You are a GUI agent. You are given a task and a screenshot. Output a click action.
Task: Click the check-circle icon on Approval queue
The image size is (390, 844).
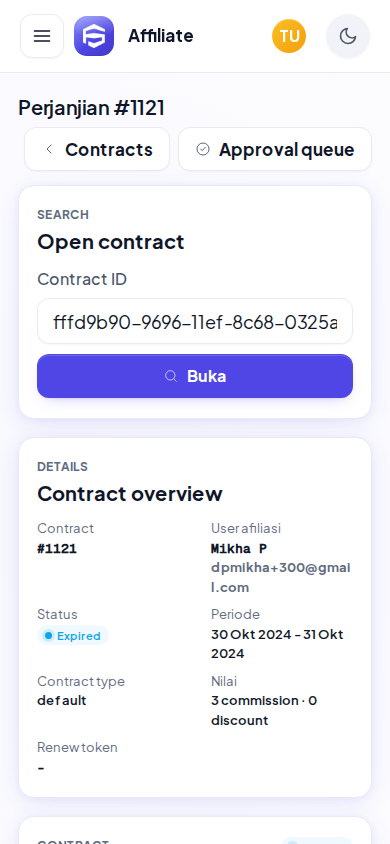click(203, 149)
